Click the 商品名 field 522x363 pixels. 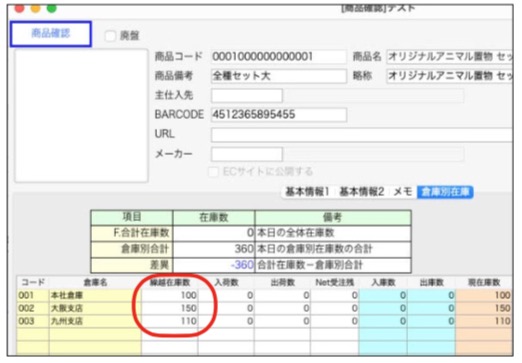click(450, 57)
